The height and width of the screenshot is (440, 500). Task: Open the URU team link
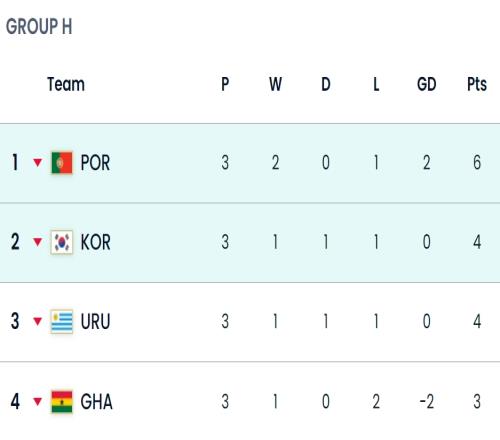point(95,322)
